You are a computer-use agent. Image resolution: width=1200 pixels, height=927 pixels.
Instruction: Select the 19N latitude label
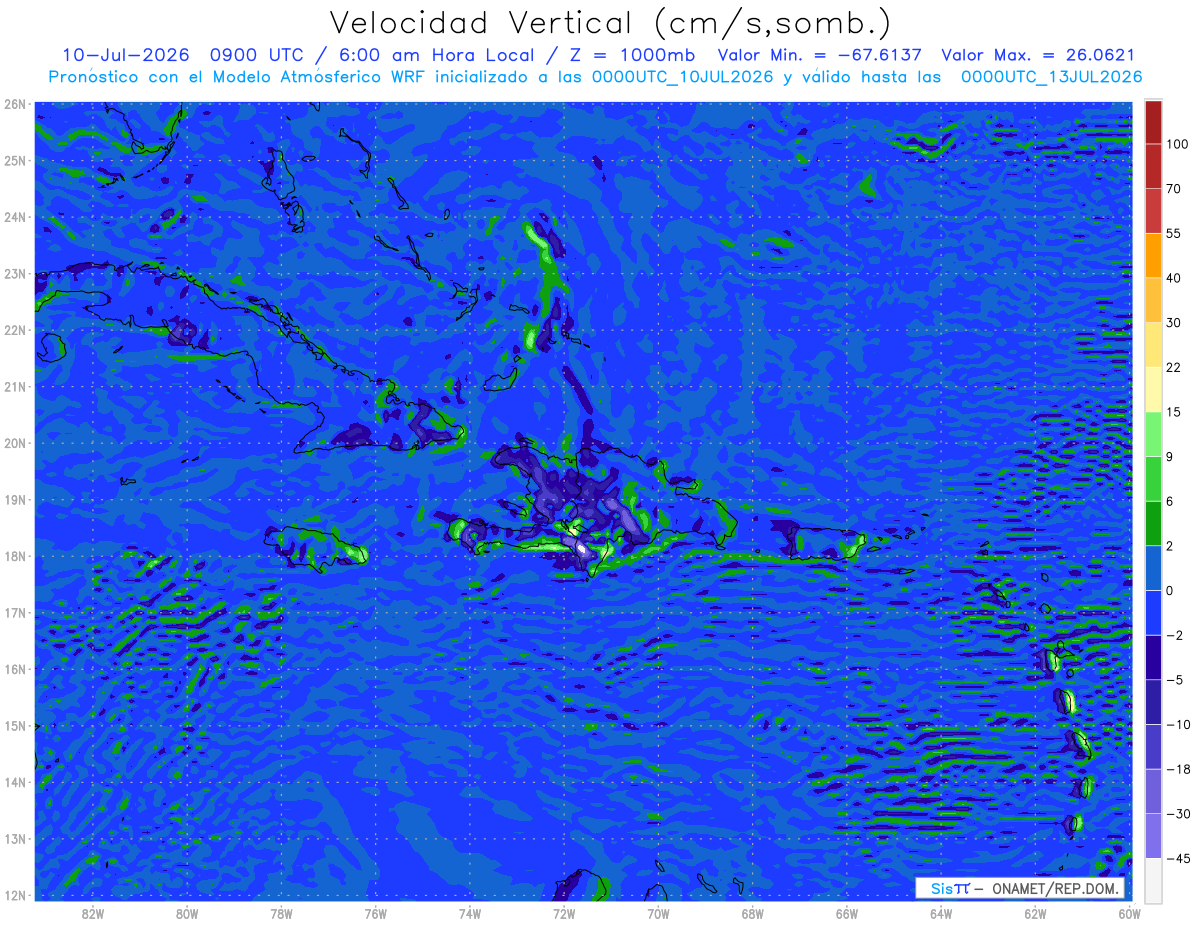[15, 499]
